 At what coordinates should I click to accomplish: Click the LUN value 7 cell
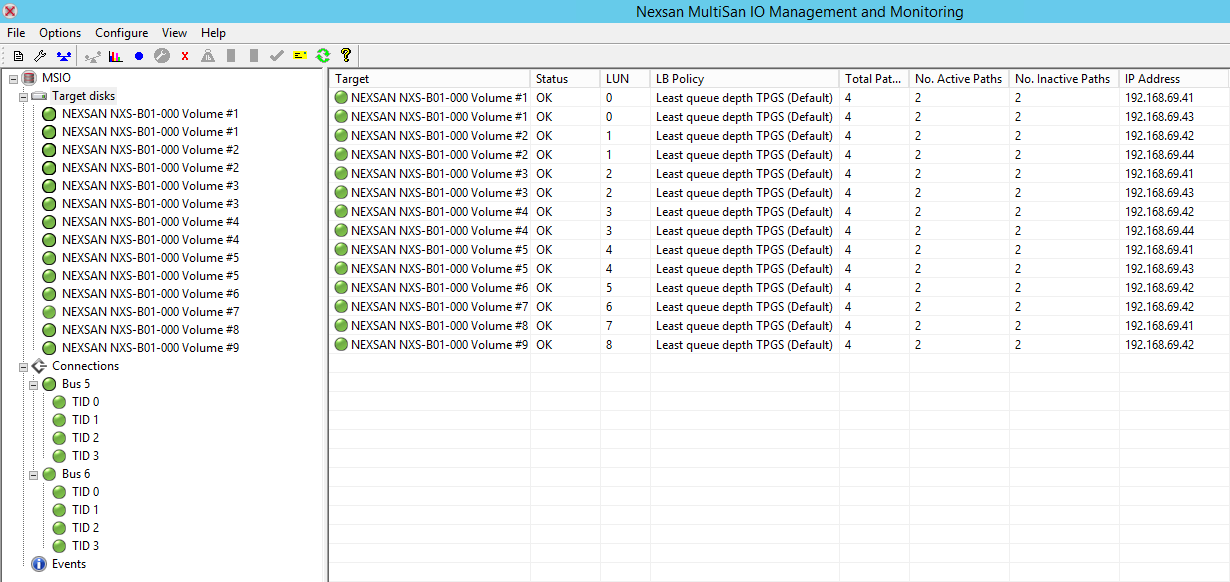[x=609, y=326]
